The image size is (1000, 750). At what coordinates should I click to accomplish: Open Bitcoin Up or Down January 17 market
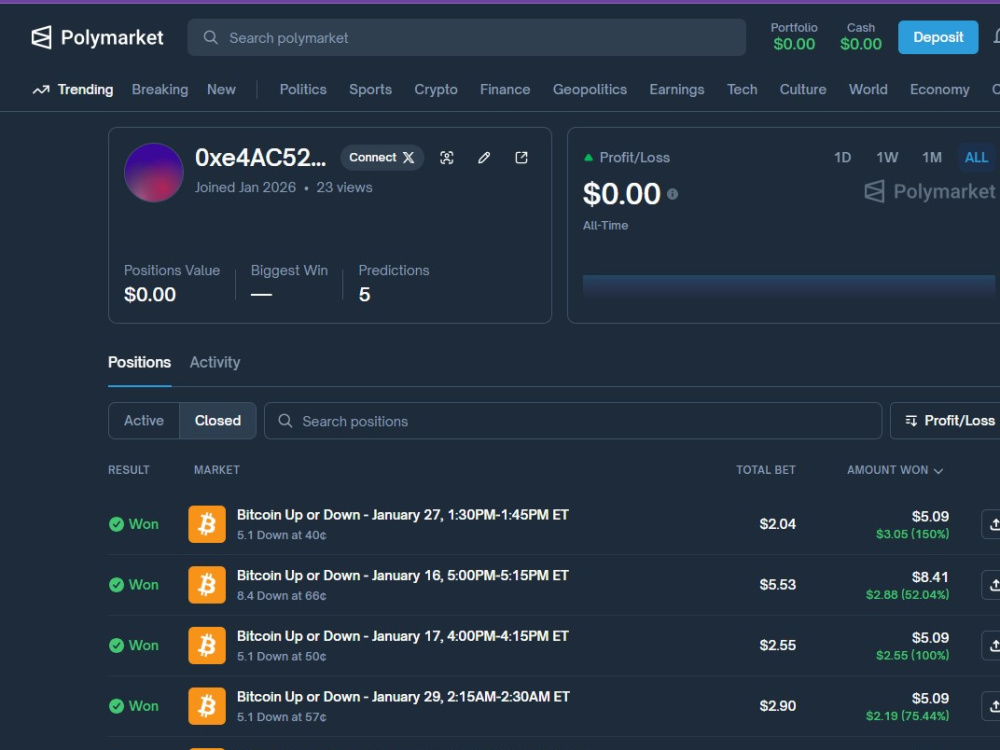coord(402,636)
